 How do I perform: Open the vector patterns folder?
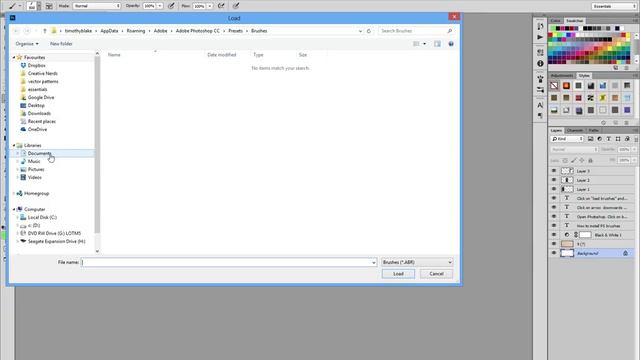click(x=39, y=82)
